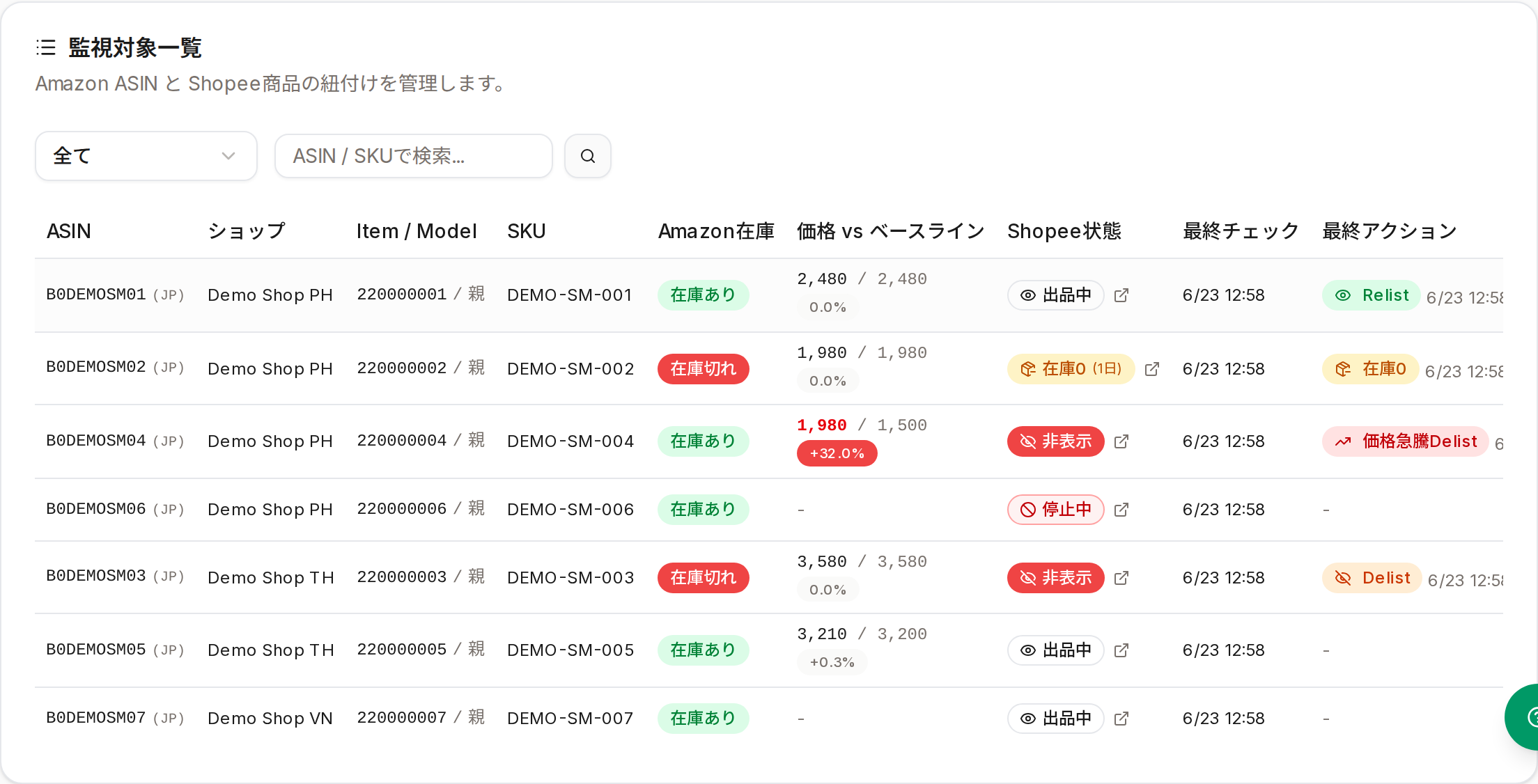Select ASIN B0DEMOSM04
Viewport: 1538px width, 784px height.
(96, 441)
